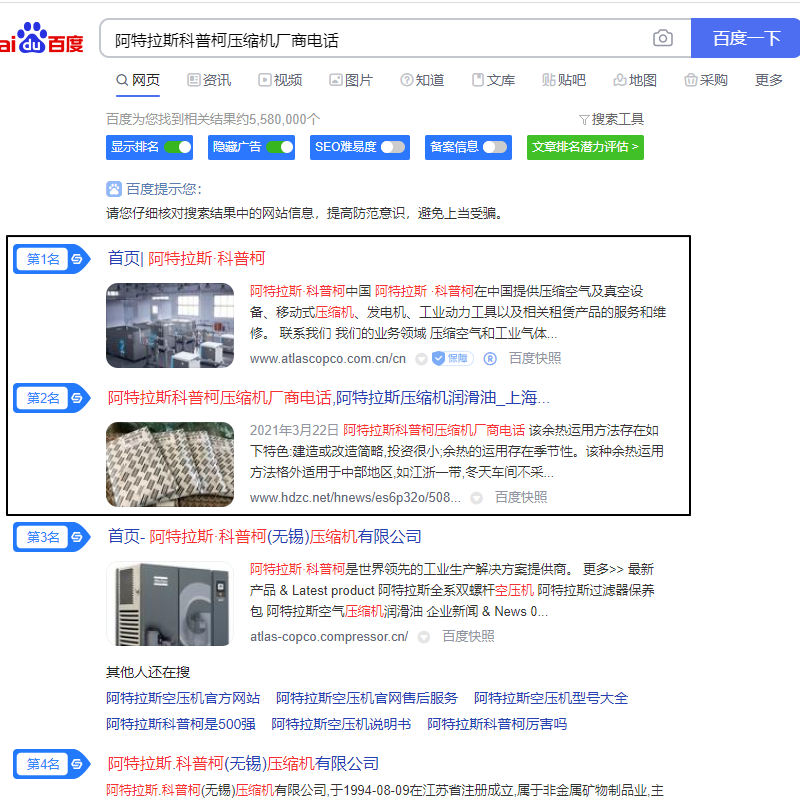Switch to the 资讯 tab
The image size is (800, 800).
209,80
